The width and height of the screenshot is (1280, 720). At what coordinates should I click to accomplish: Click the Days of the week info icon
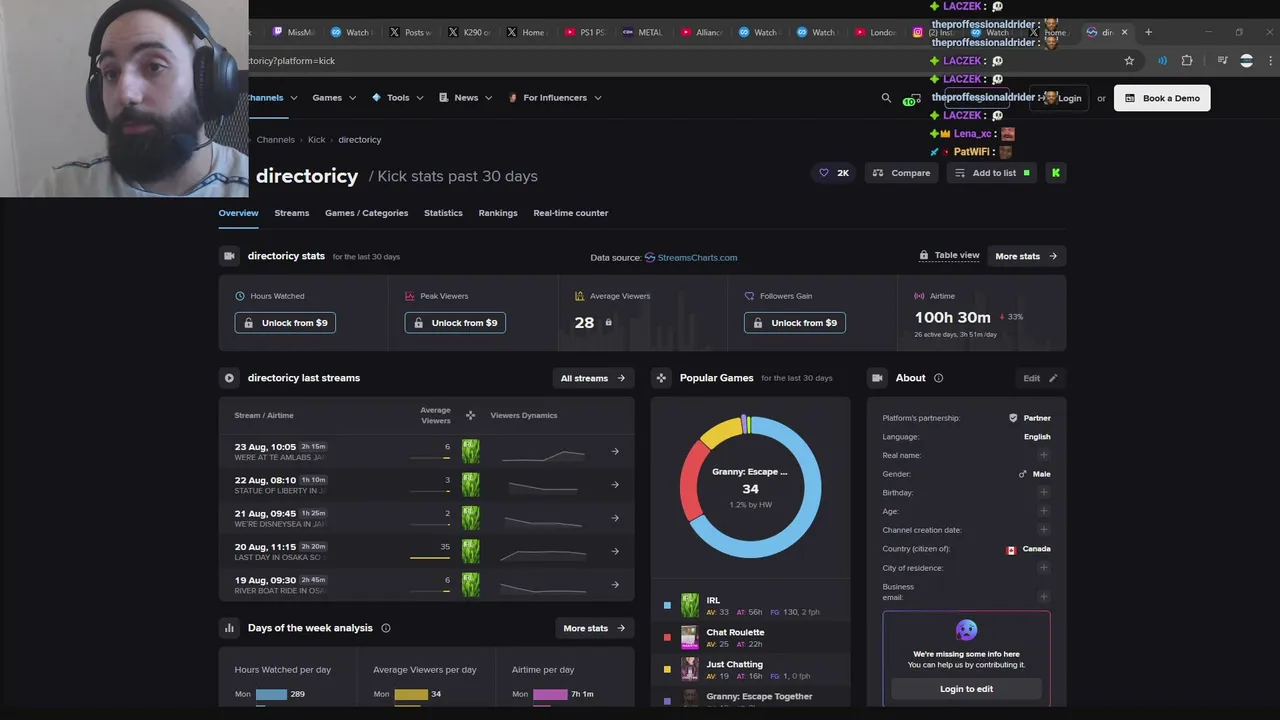[x=386, y=628]
